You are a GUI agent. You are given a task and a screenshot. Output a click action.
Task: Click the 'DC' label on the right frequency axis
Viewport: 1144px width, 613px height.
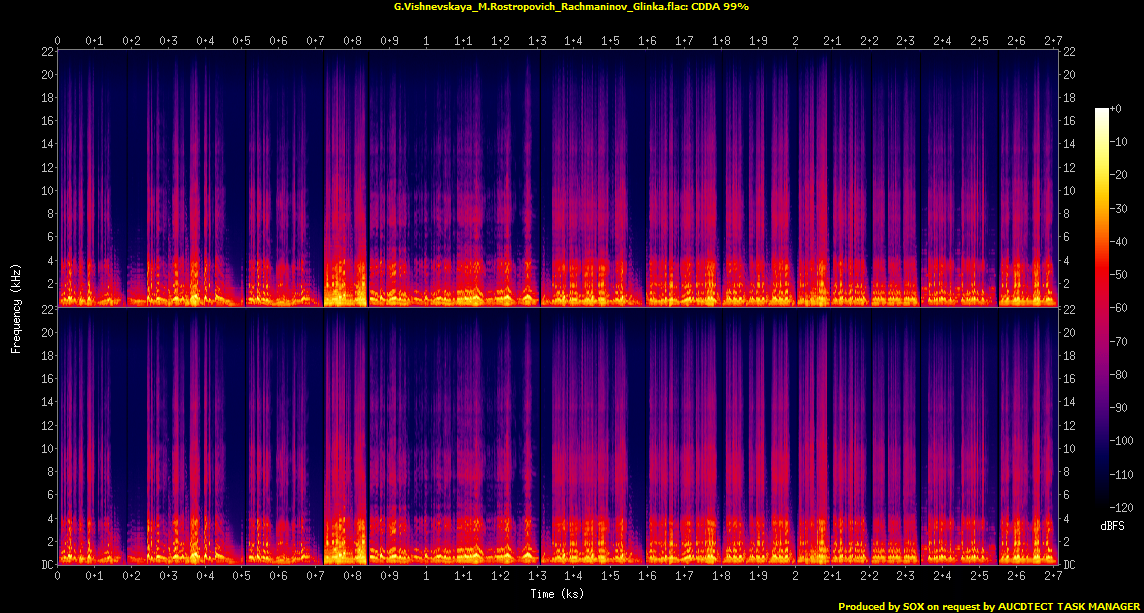tap(1070, 565)
